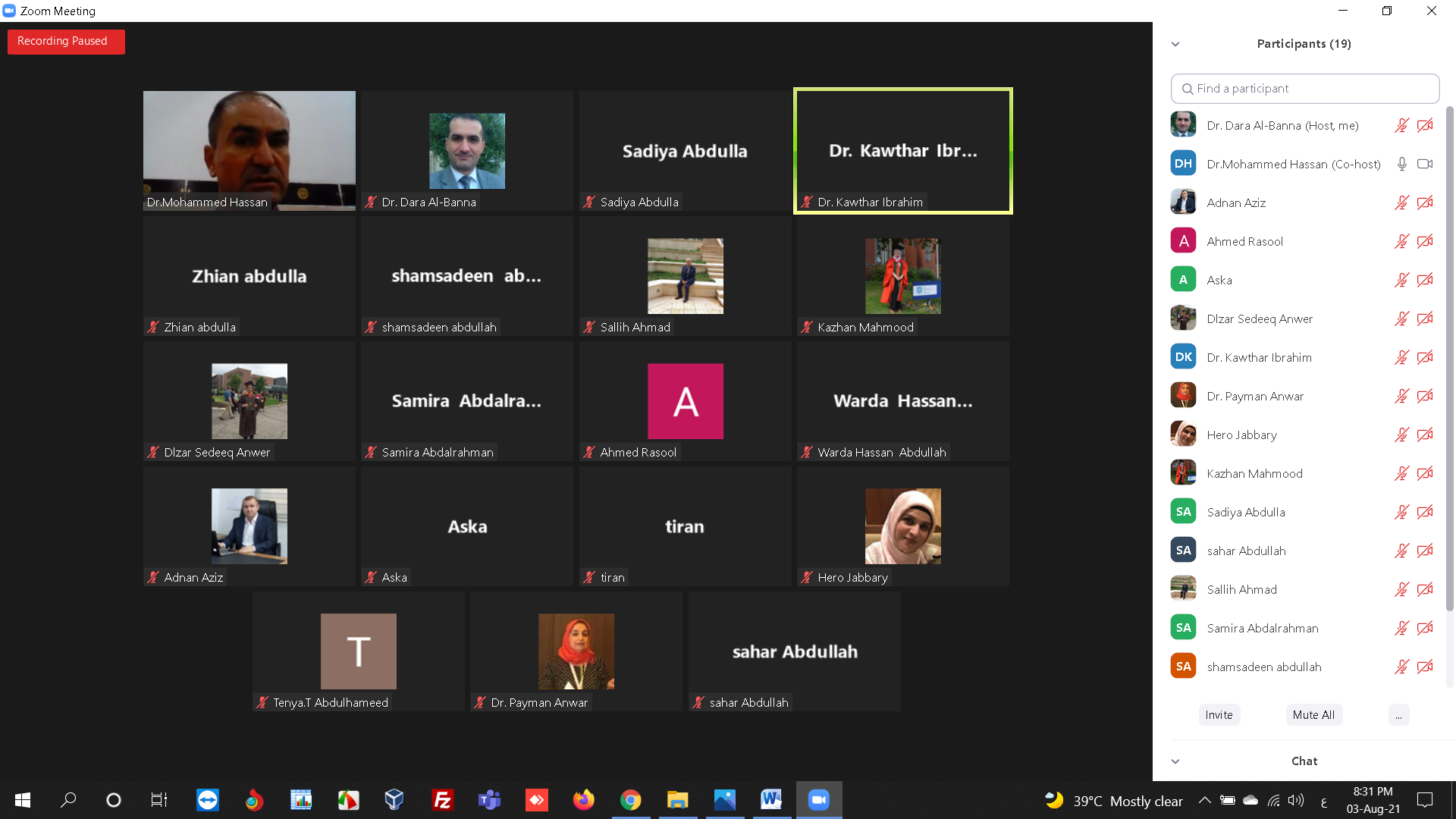Click the DK avatar of Dr. Kawthar Ibrahim
This screenshot has width=1456, height=819.
[x=1183, y=357]
